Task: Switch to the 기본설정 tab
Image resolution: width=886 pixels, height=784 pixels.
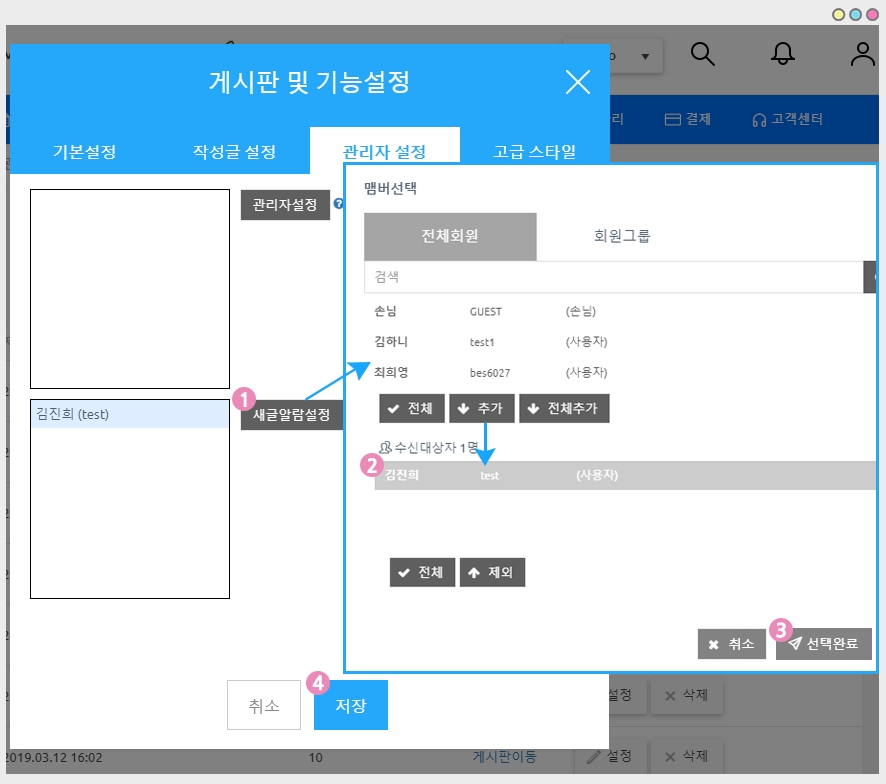Action: pos(84,152)
